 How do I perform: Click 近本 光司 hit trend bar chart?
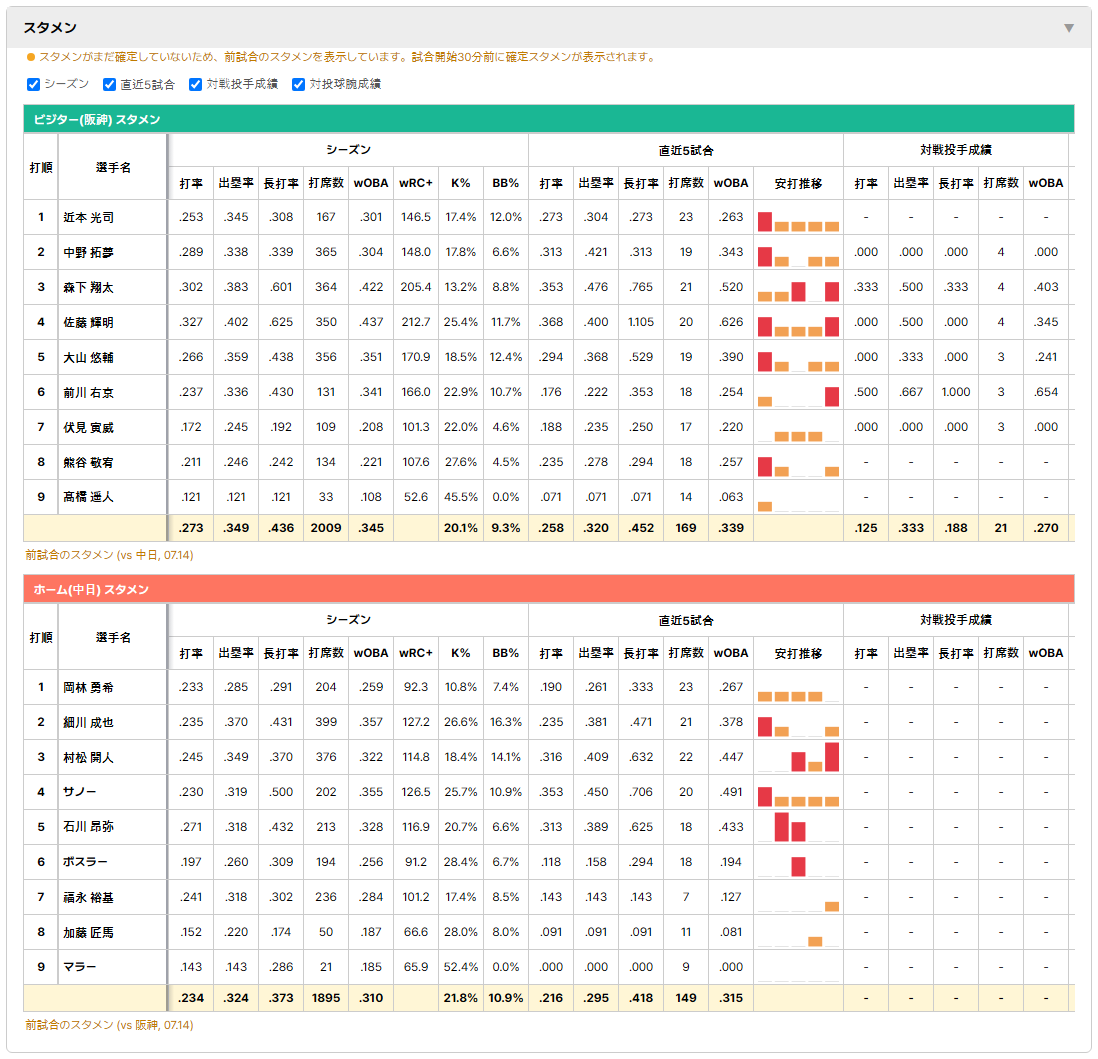pos(798,221)
